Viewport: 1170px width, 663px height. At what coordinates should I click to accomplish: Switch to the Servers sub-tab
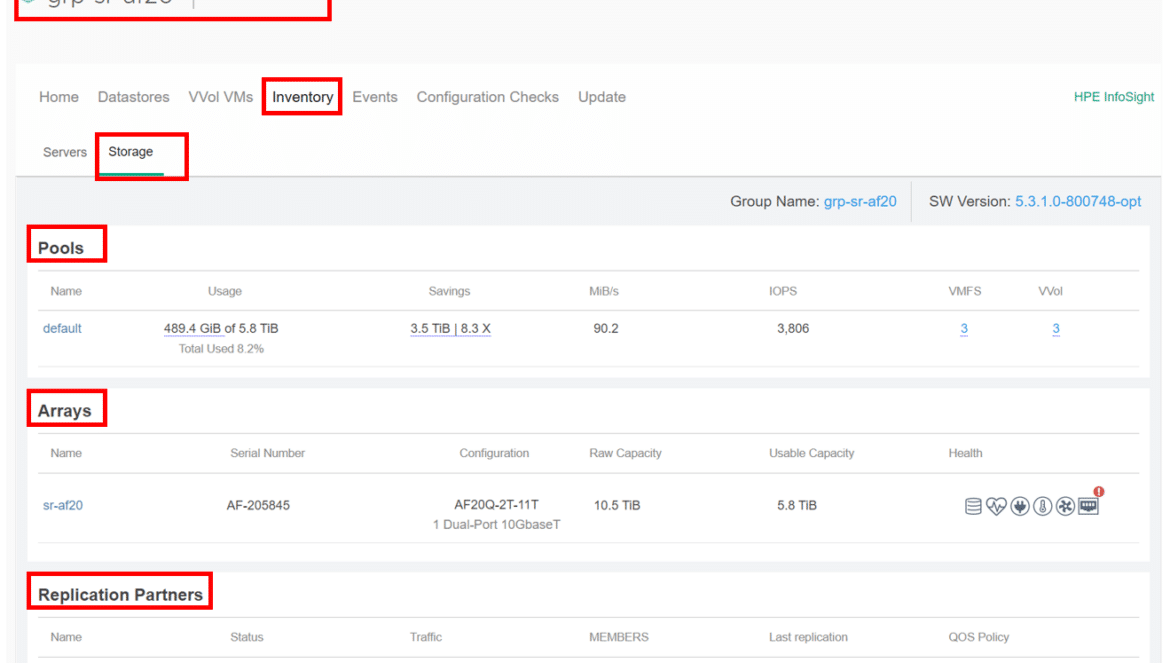coord(65,152)
